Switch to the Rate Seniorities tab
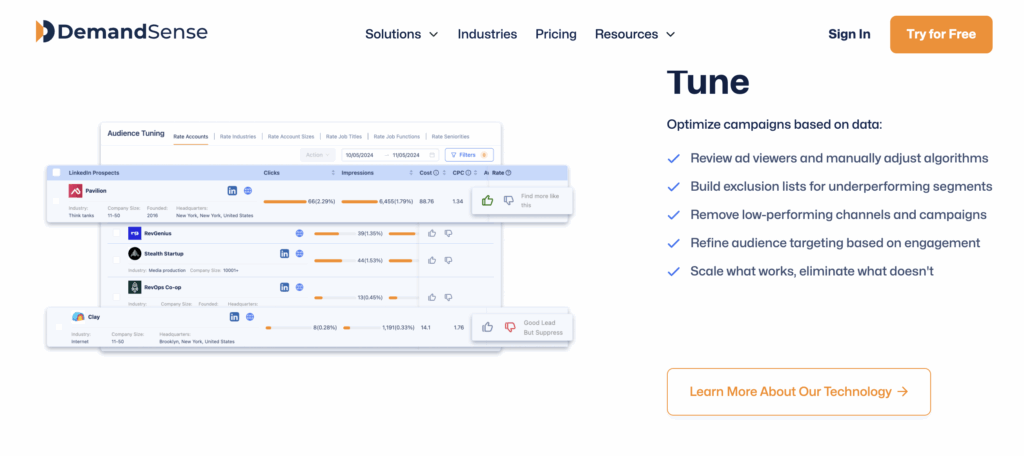Viewport: 1024px width, 456px height. [x=450, y=137]
